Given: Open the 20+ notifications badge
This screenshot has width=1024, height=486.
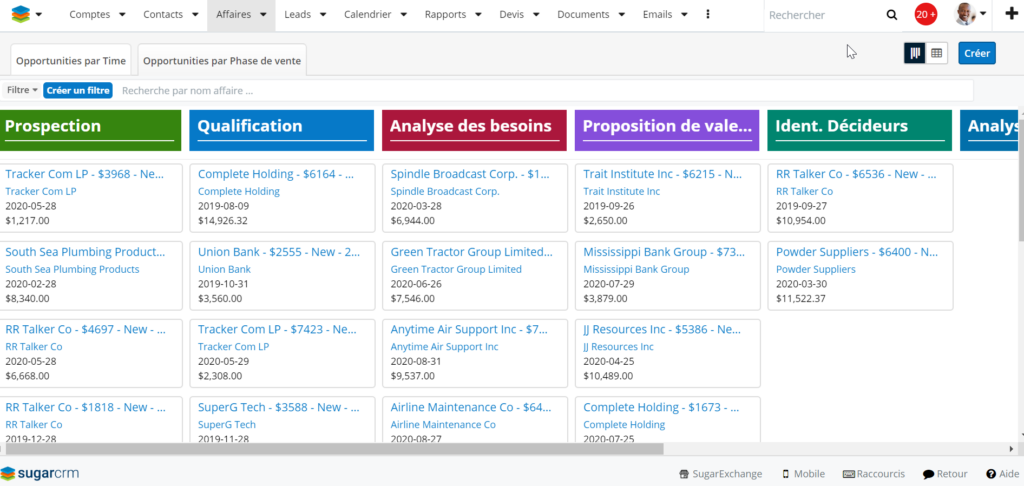Looking at the screenshot, I should (926, 14).
